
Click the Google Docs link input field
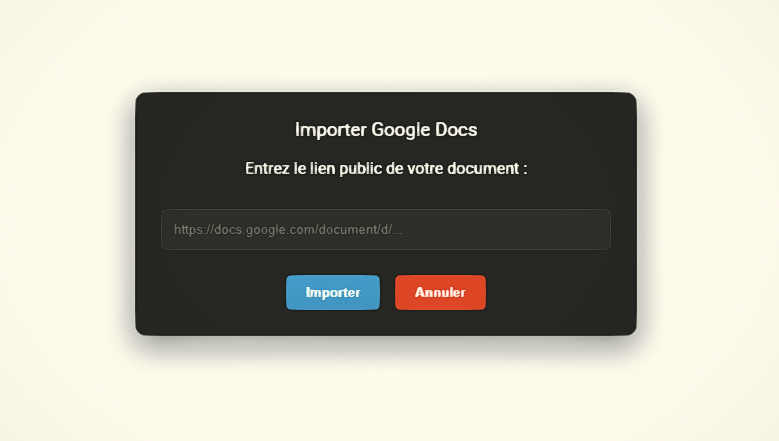pos(386,229)
